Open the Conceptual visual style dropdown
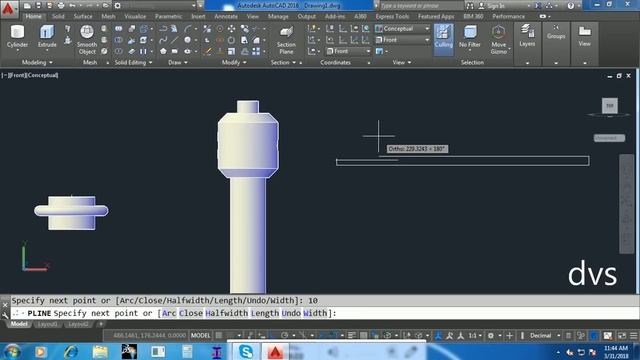Screen dimensions: 640x360 click(402, 29)
